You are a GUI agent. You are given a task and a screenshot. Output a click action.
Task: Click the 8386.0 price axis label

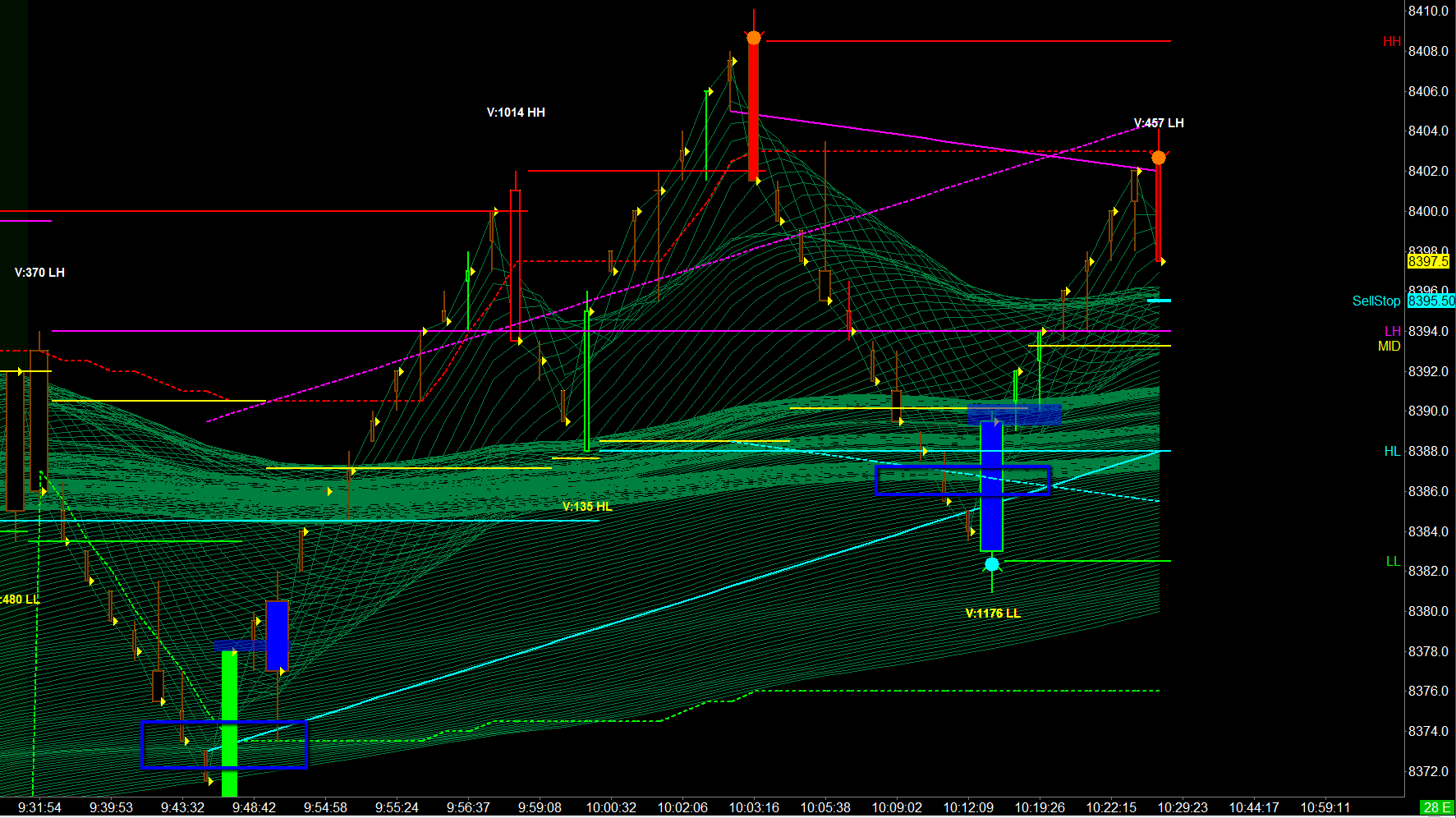(1429, 491)
